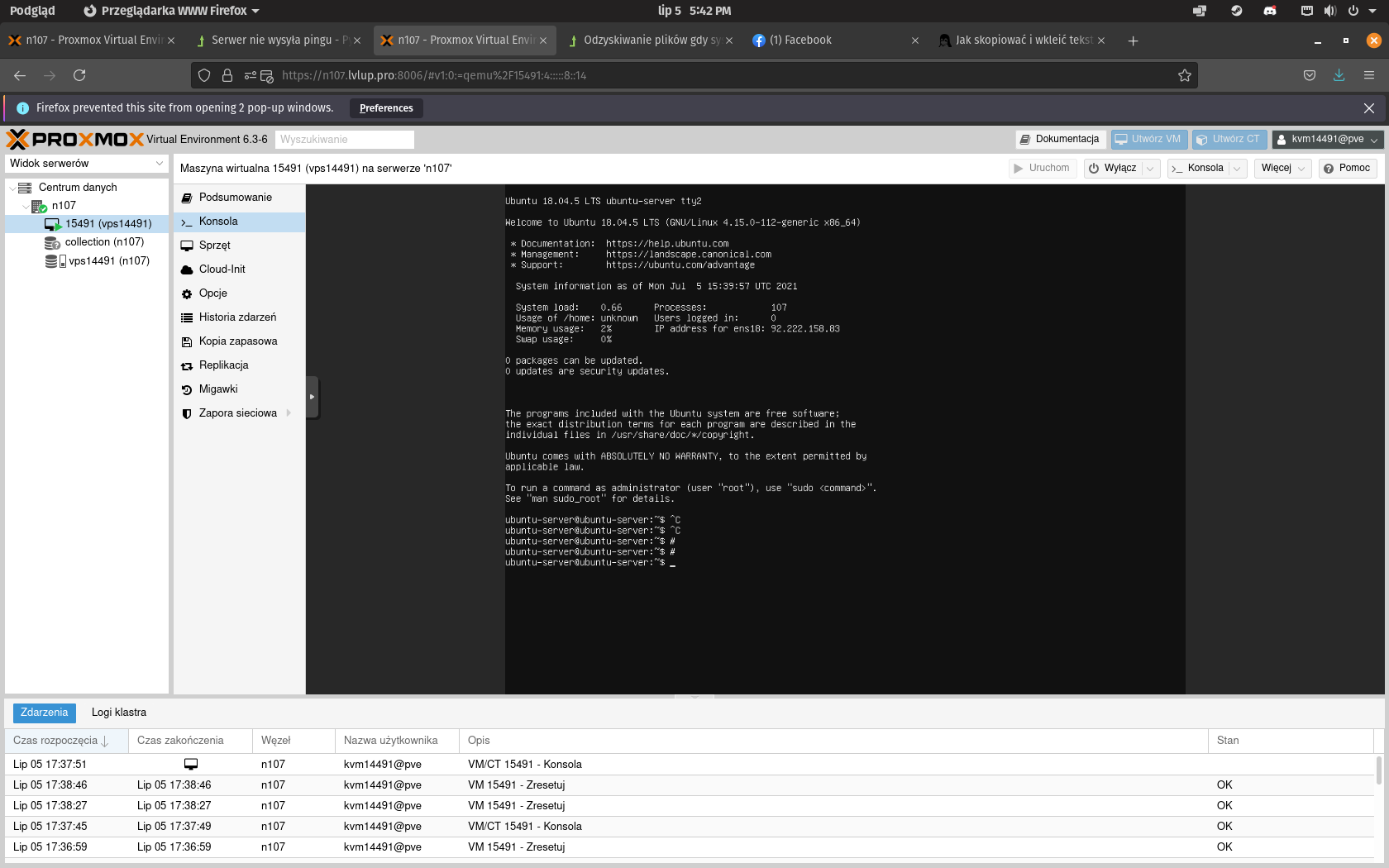Open Replikacja replication section
This screenshot has width=1389, height=868.
point(223,365)
